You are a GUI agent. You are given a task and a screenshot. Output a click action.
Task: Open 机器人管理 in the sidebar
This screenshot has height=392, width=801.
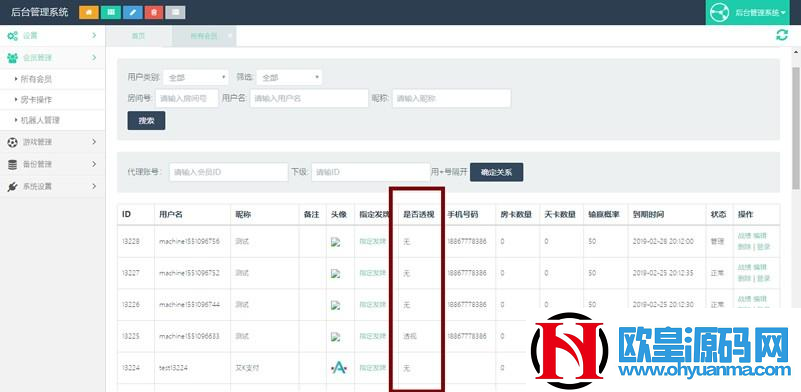click(40, 121)
